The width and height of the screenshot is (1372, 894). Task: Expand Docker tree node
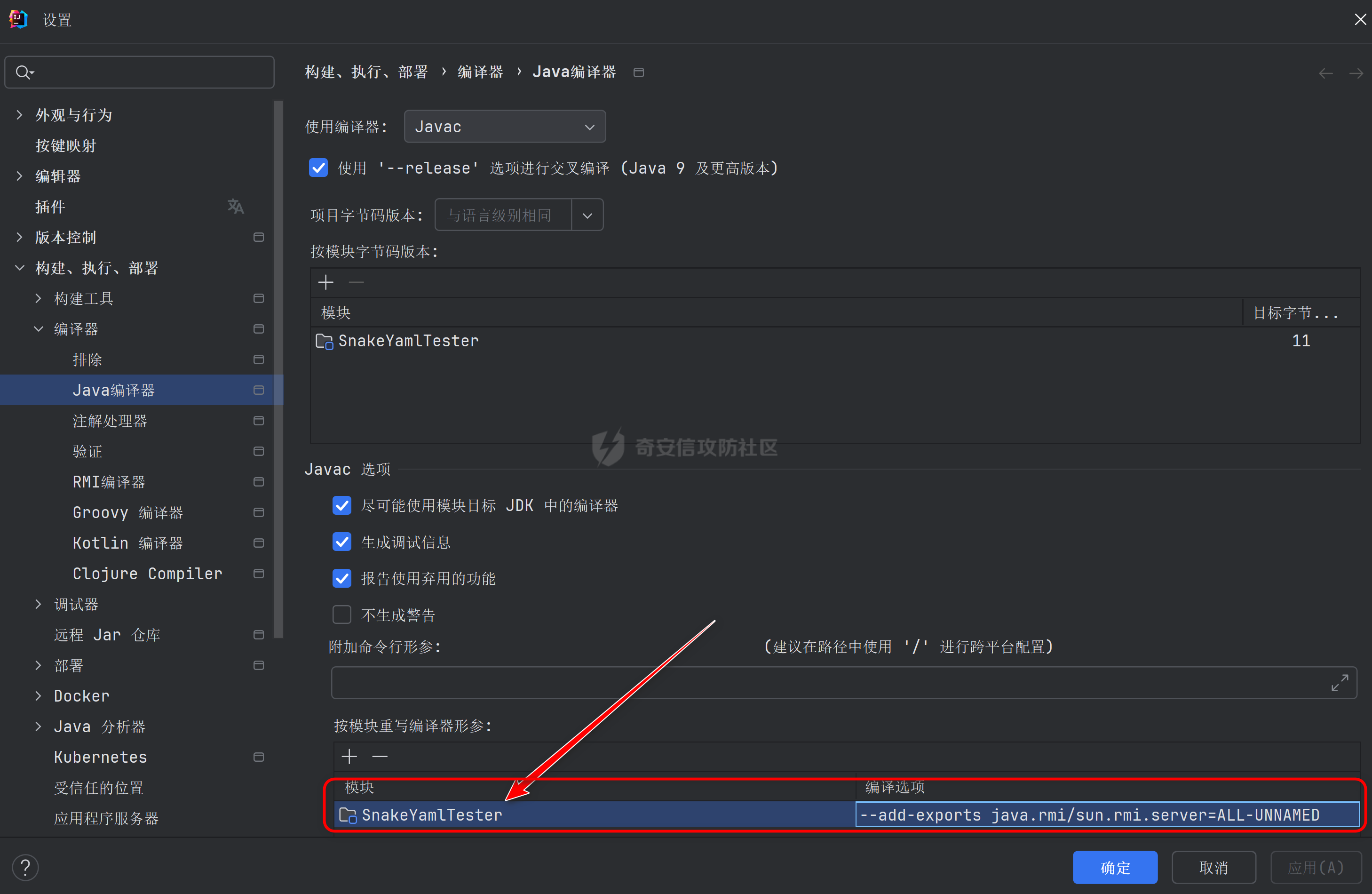38,695
